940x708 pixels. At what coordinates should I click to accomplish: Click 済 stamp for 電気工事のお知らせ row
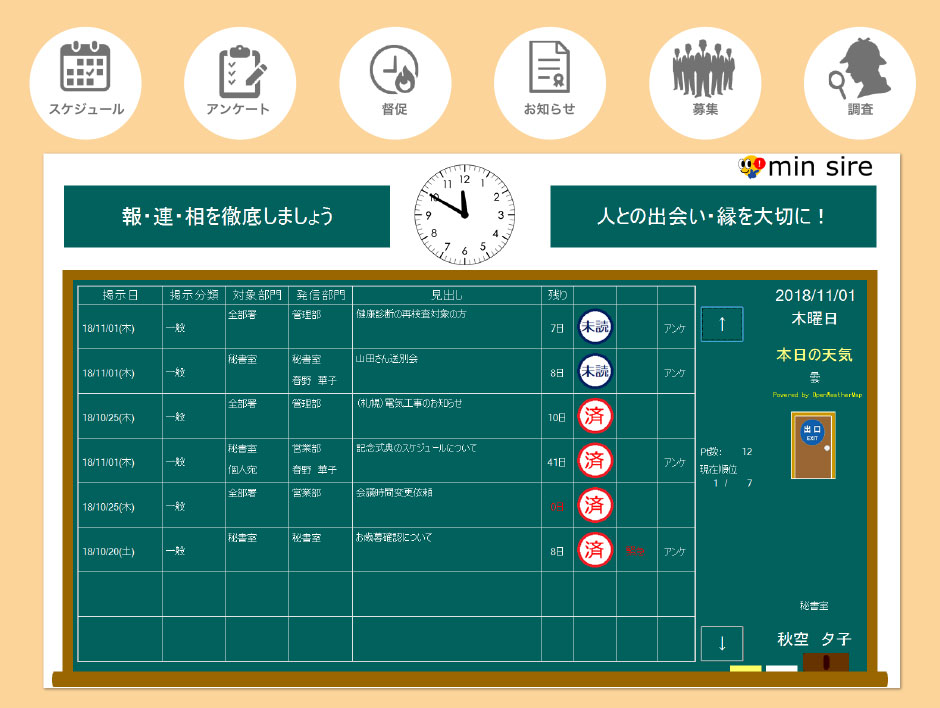(595, 416)
